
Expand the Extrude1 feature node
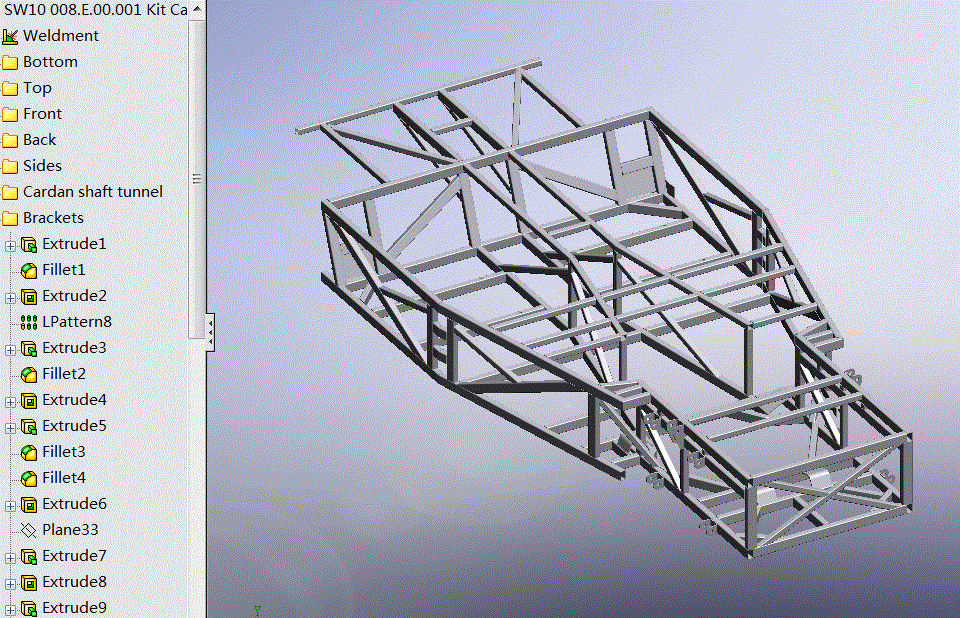10,246
